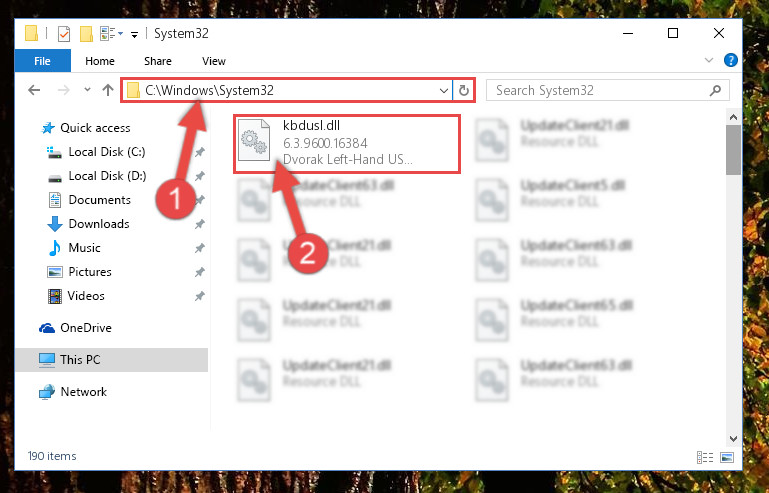Open the recent locations dropdown
769x493 pixels.
[x=87, y=90]
